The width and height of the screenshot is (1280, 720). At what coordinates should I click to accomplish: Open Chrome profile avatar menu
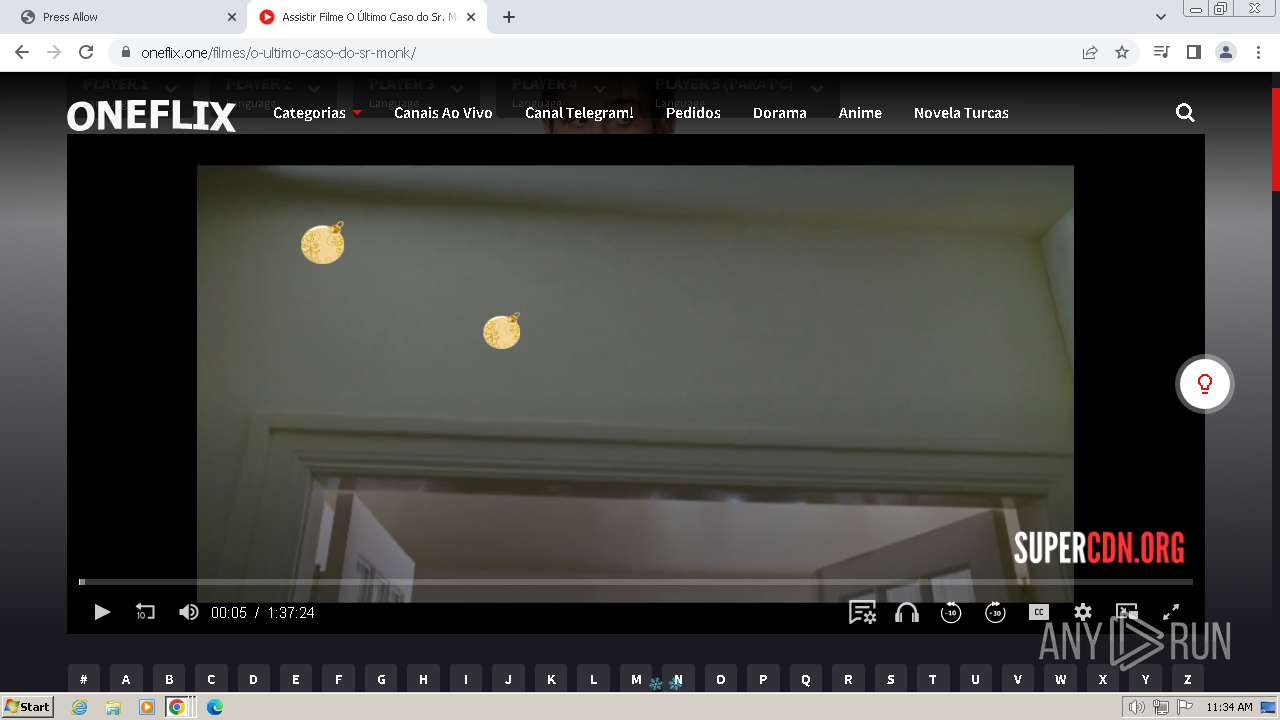coord(1226,52)
